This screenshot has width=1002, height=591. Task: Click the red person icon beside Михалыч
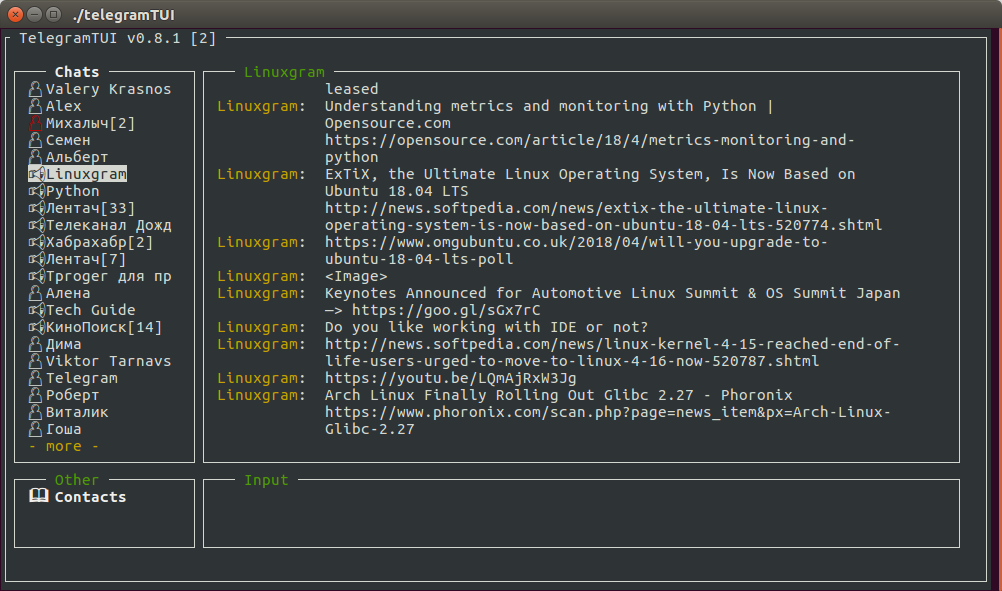coord(37,123)
